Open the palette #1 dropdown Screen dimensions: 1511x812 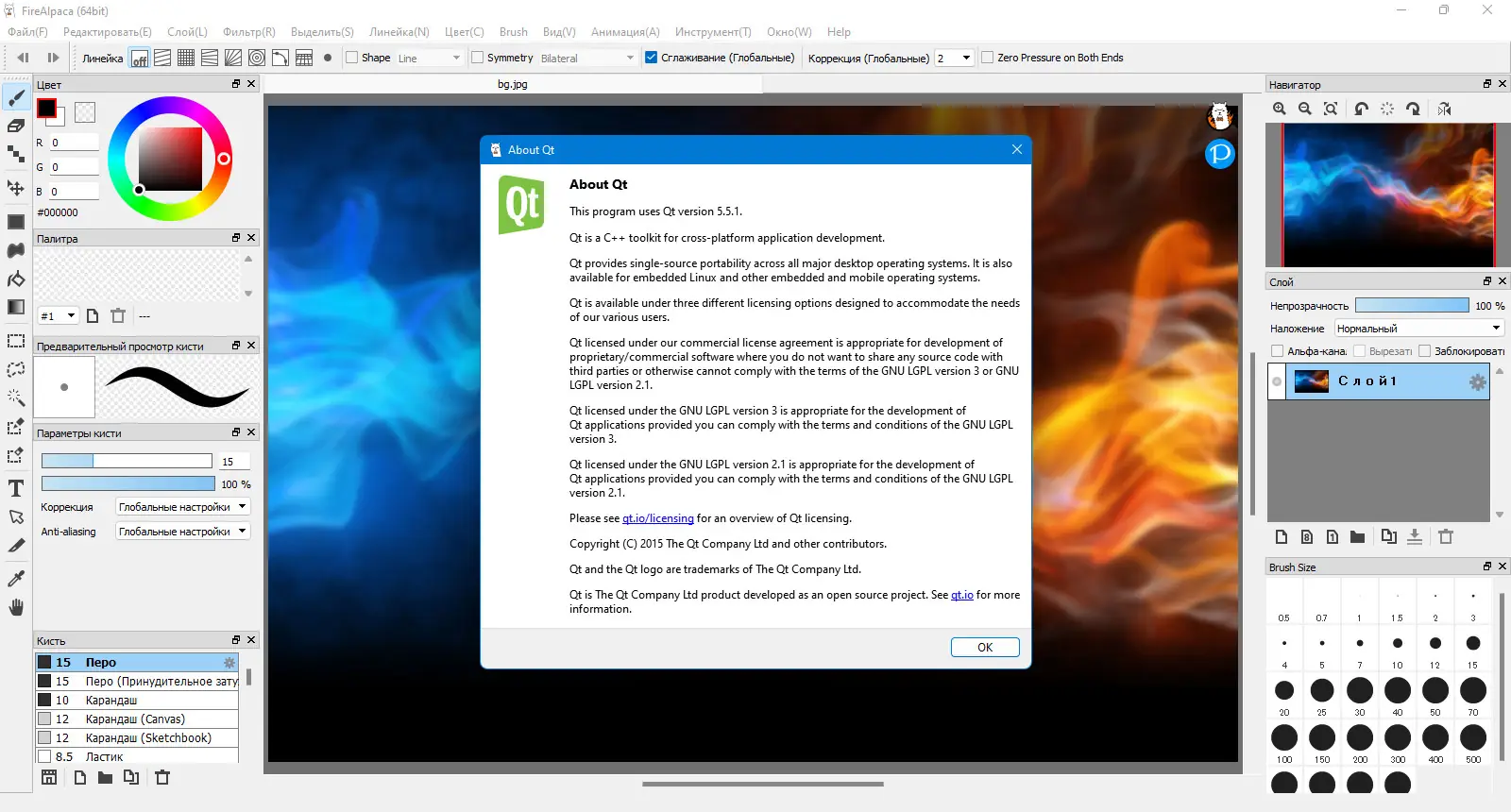click(58, 316)
